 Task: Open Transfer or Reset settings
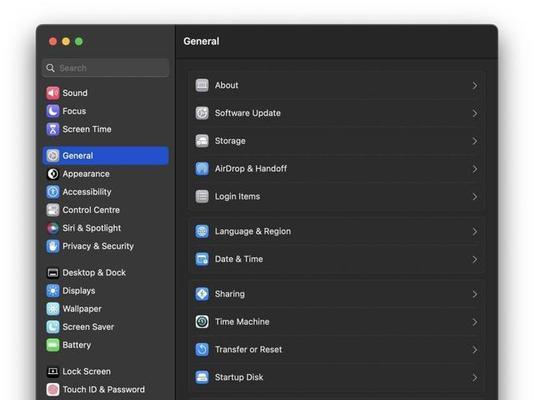click(336, 350)
